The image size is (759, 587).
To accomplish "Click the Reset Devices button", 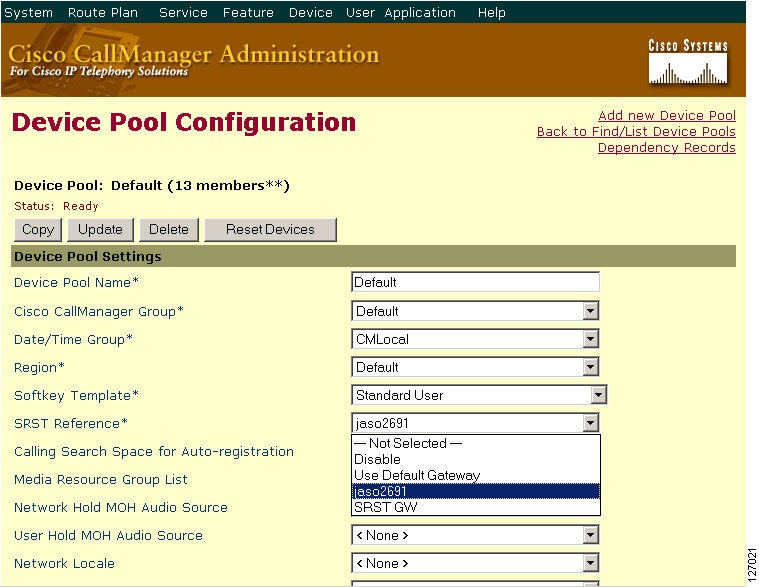I will click(x=270, y=229).
